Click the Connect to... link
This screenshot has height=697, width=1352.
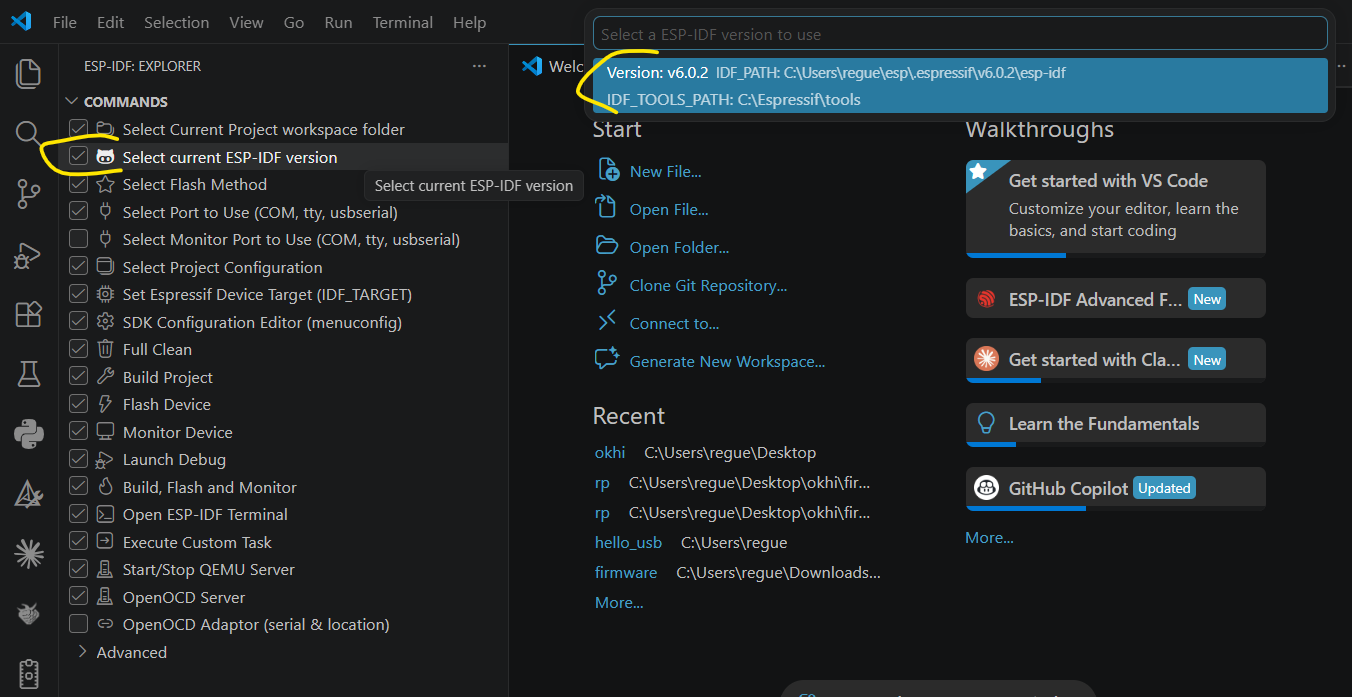(x=674, y=323)
